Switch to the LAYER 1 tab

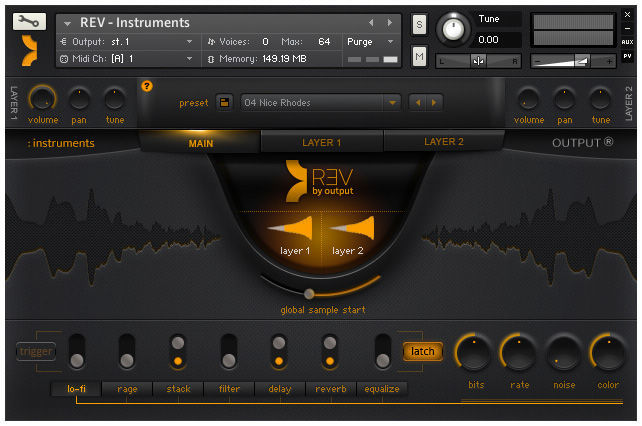coord(322,142)
